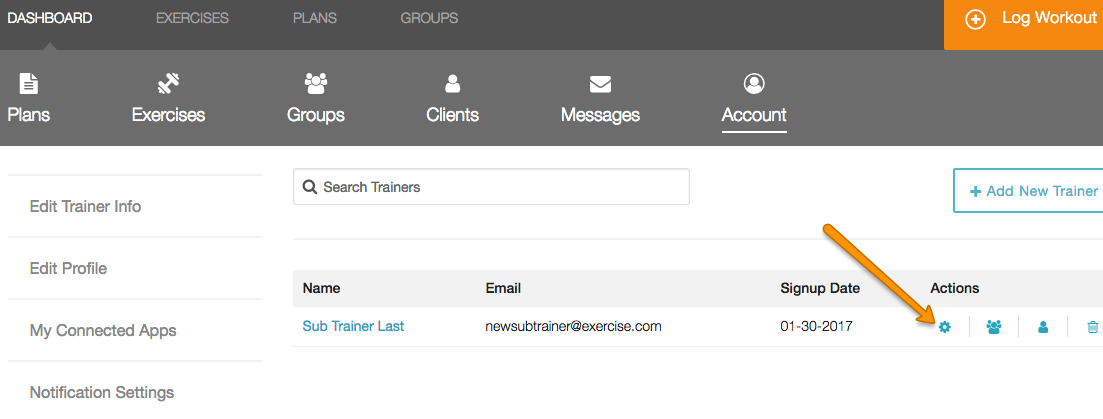Go to PLANS in top navigation
This screenshot has width=1103, height=419.
(x=314, y=18)
